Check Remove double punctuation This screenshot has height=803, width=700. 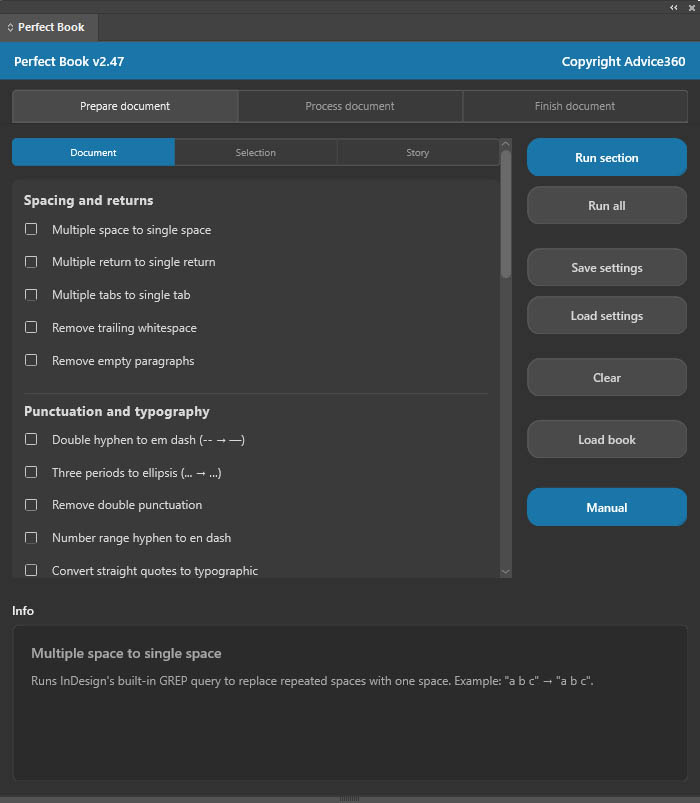[31, 505]
